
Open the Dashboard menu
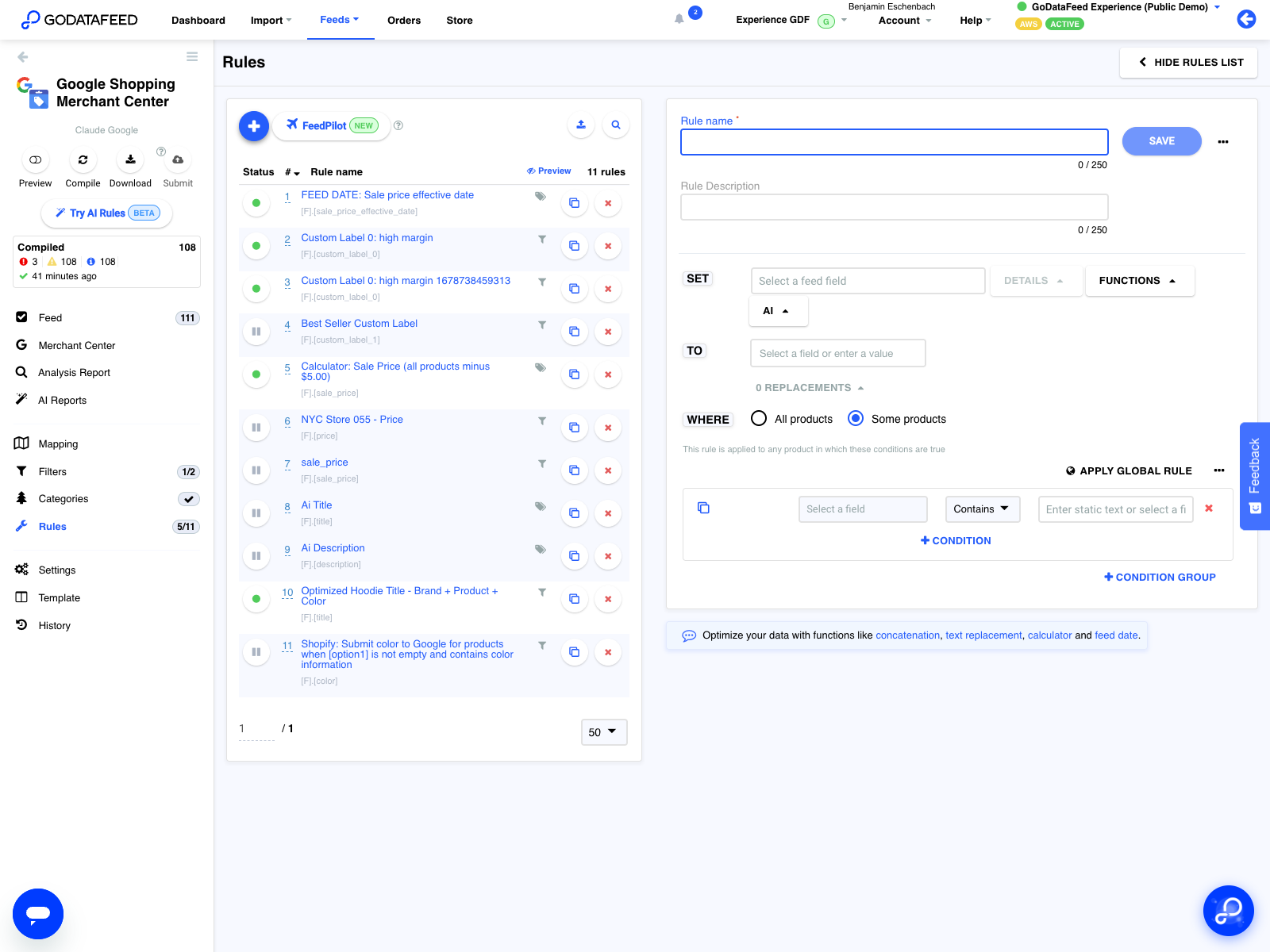[198, 21]
